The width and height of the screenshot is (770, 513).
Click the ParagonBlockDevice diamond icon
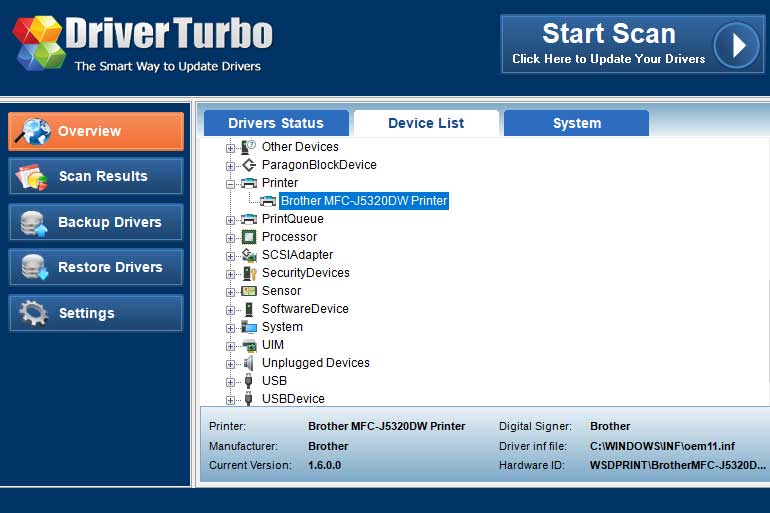[x=249, y=165]
